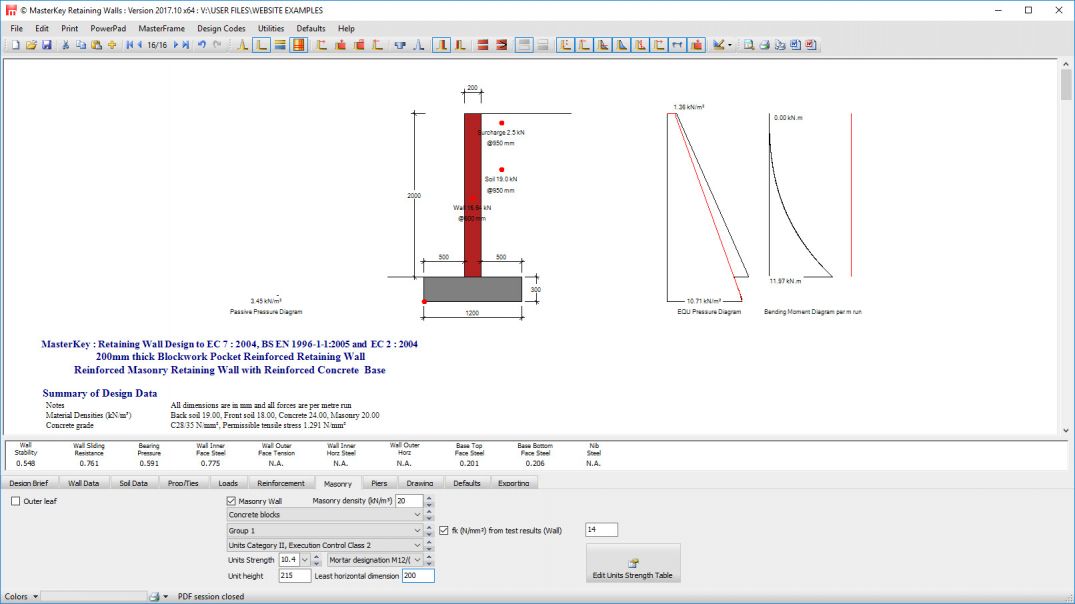Screen dimensions: 1075x604
Task: Click the Save floppy disk icon
Action: coord(47,45)
